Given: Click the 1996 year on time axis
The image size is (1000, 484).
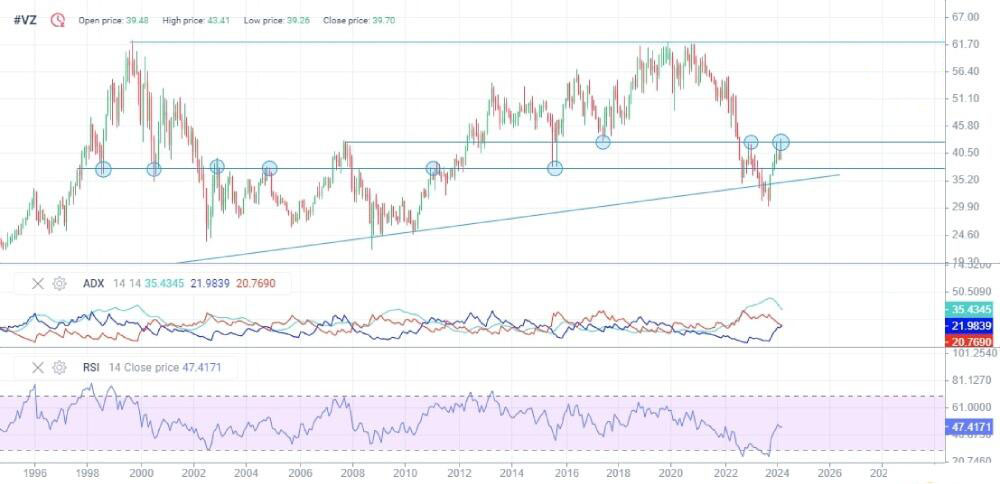Looking at the screenshot, I should coord(34,473).
